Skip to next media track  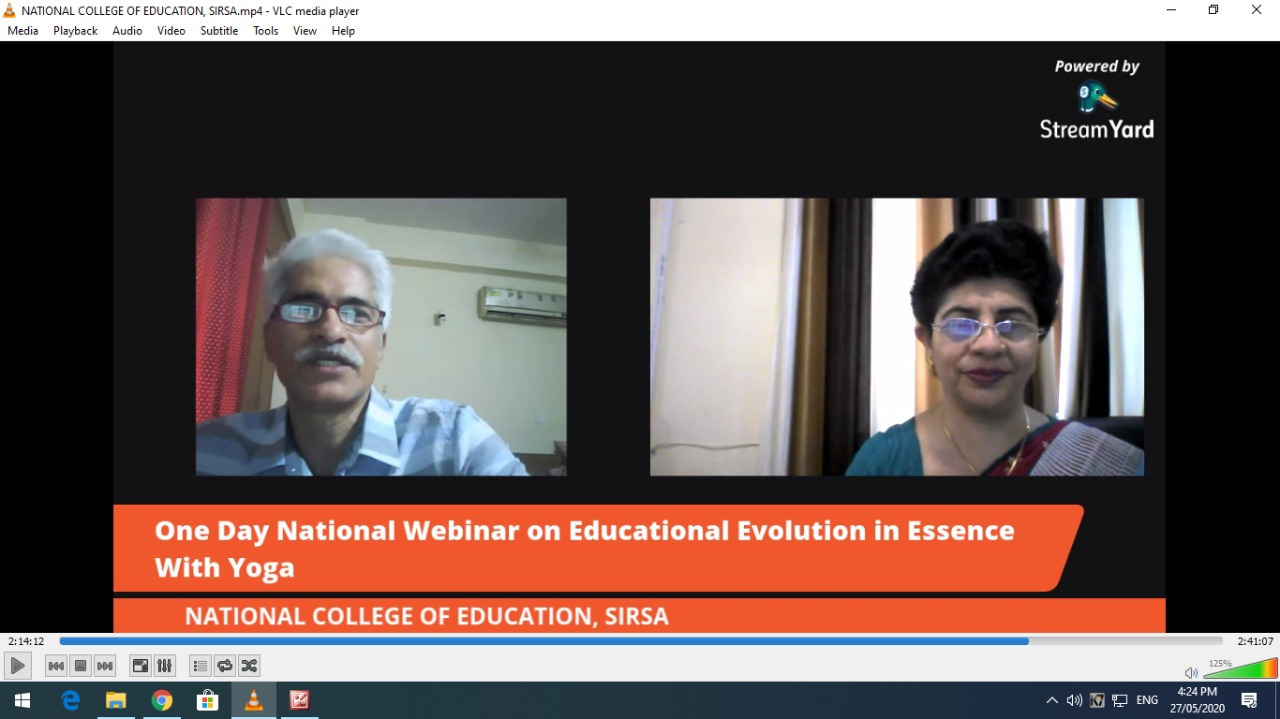tap(105, 666)
